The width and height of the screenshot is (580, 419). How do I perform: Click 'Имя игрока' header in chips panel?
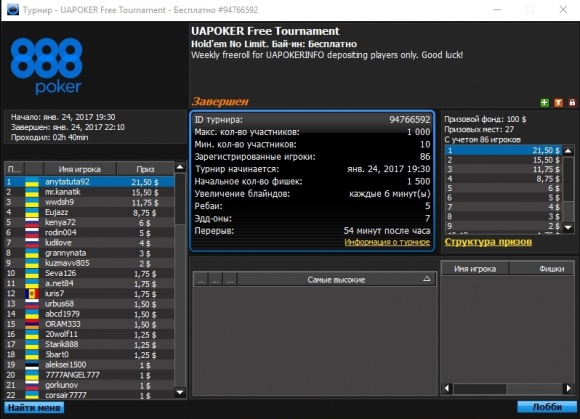click(475, 269)
